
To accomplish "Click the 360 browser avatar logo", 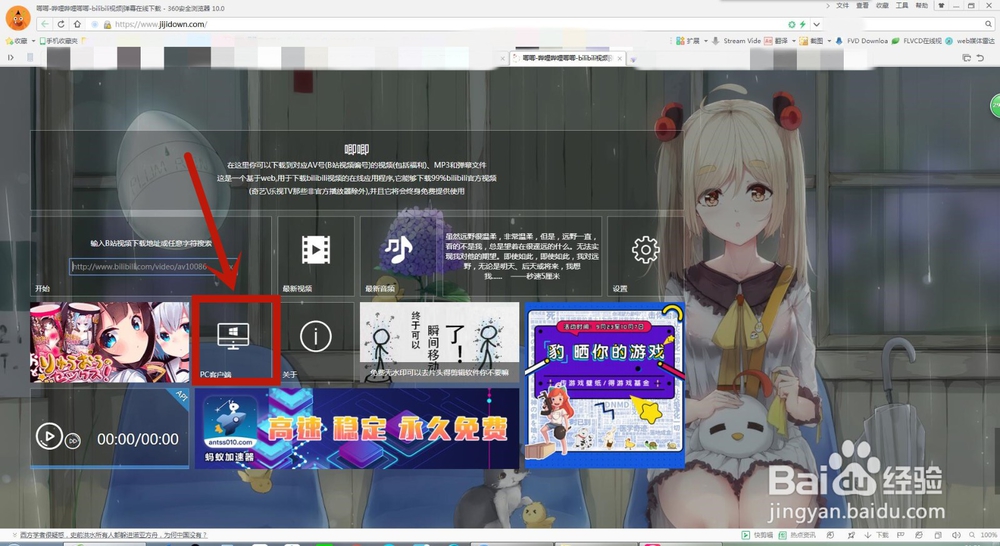I will click(18, 18).
